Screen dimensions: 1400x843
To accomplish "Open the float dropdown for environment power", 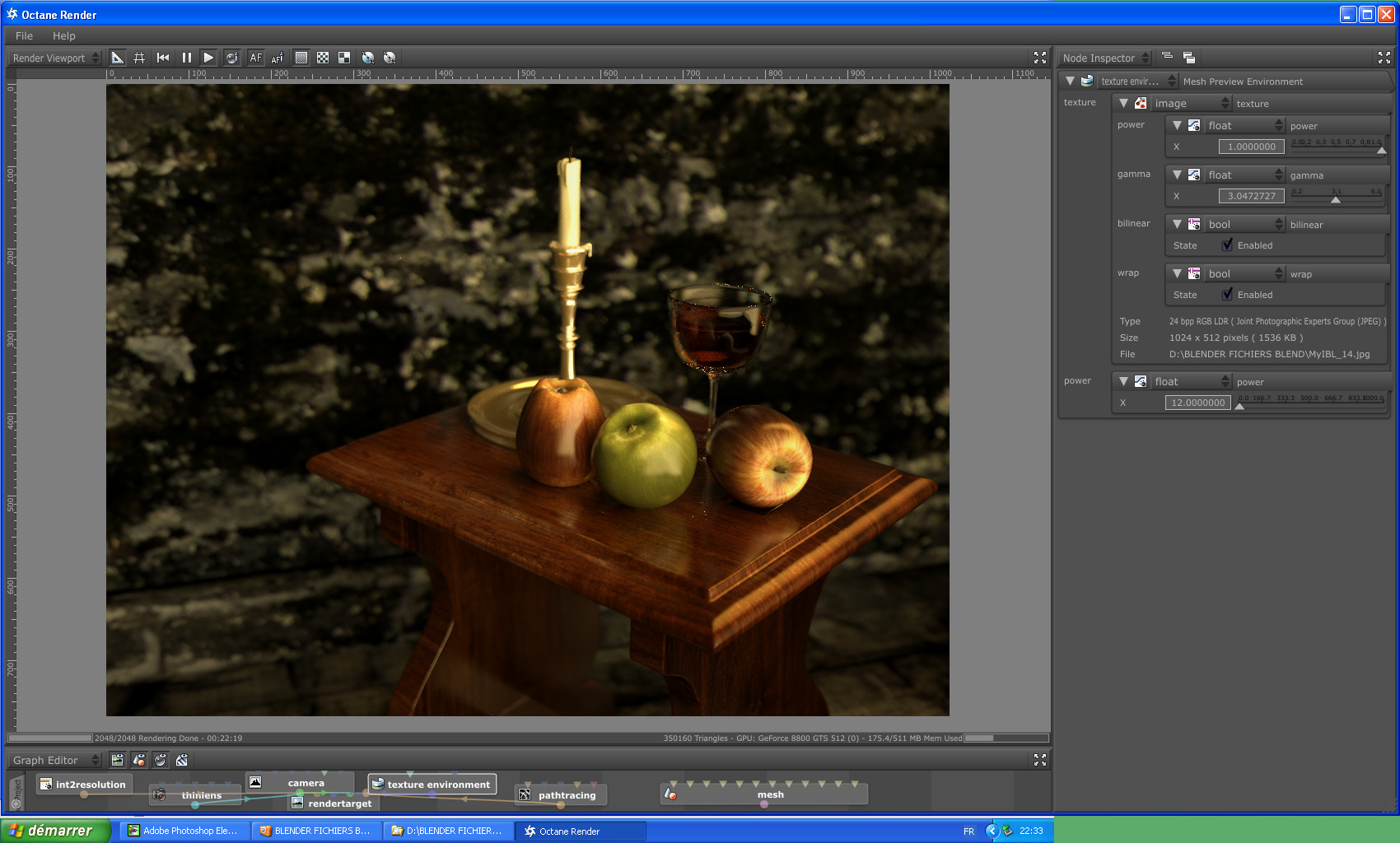I will [x=1191, y=381].
